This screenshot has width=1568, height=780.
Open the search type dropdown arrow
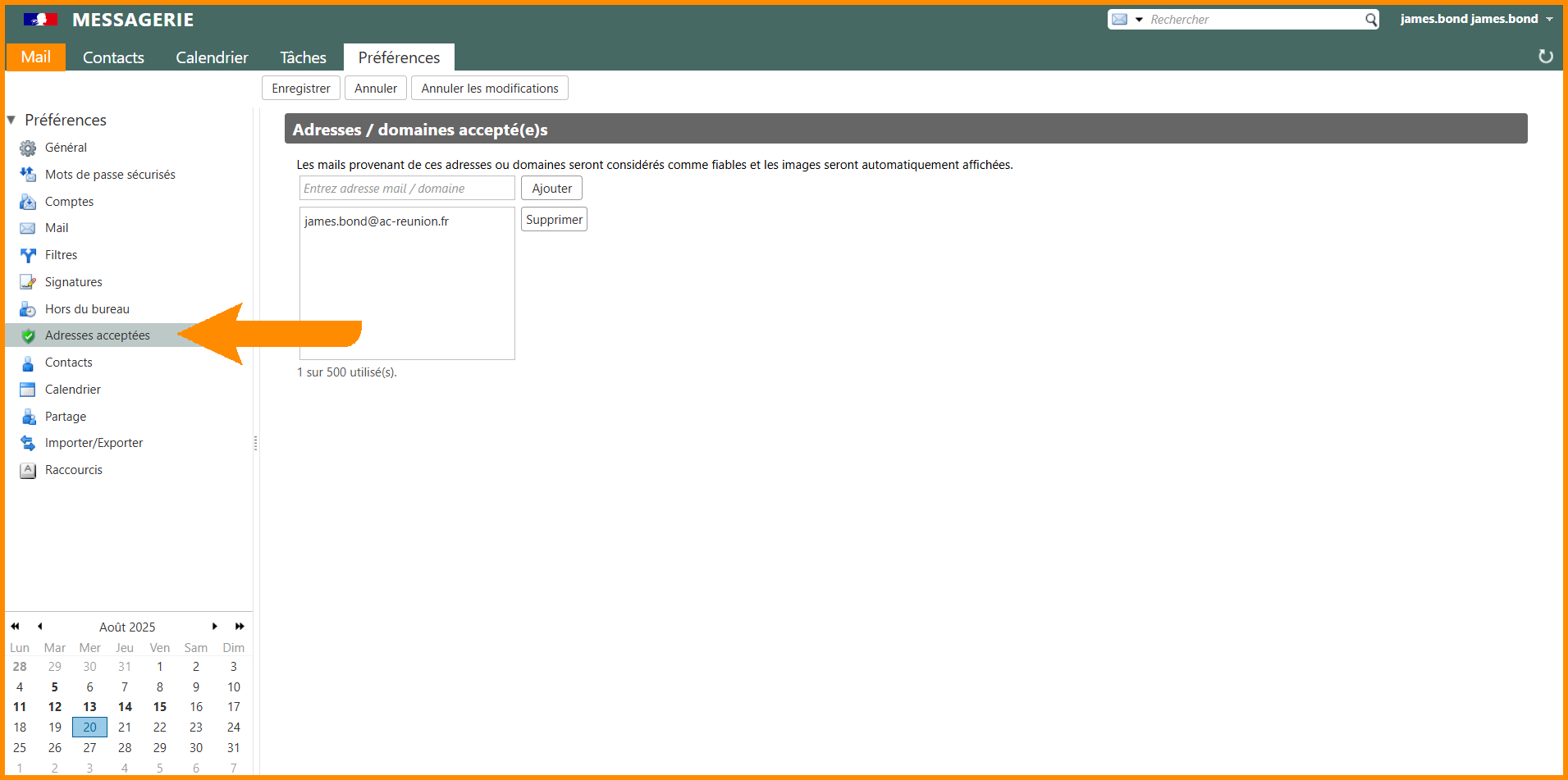(x=1139, y=20)
